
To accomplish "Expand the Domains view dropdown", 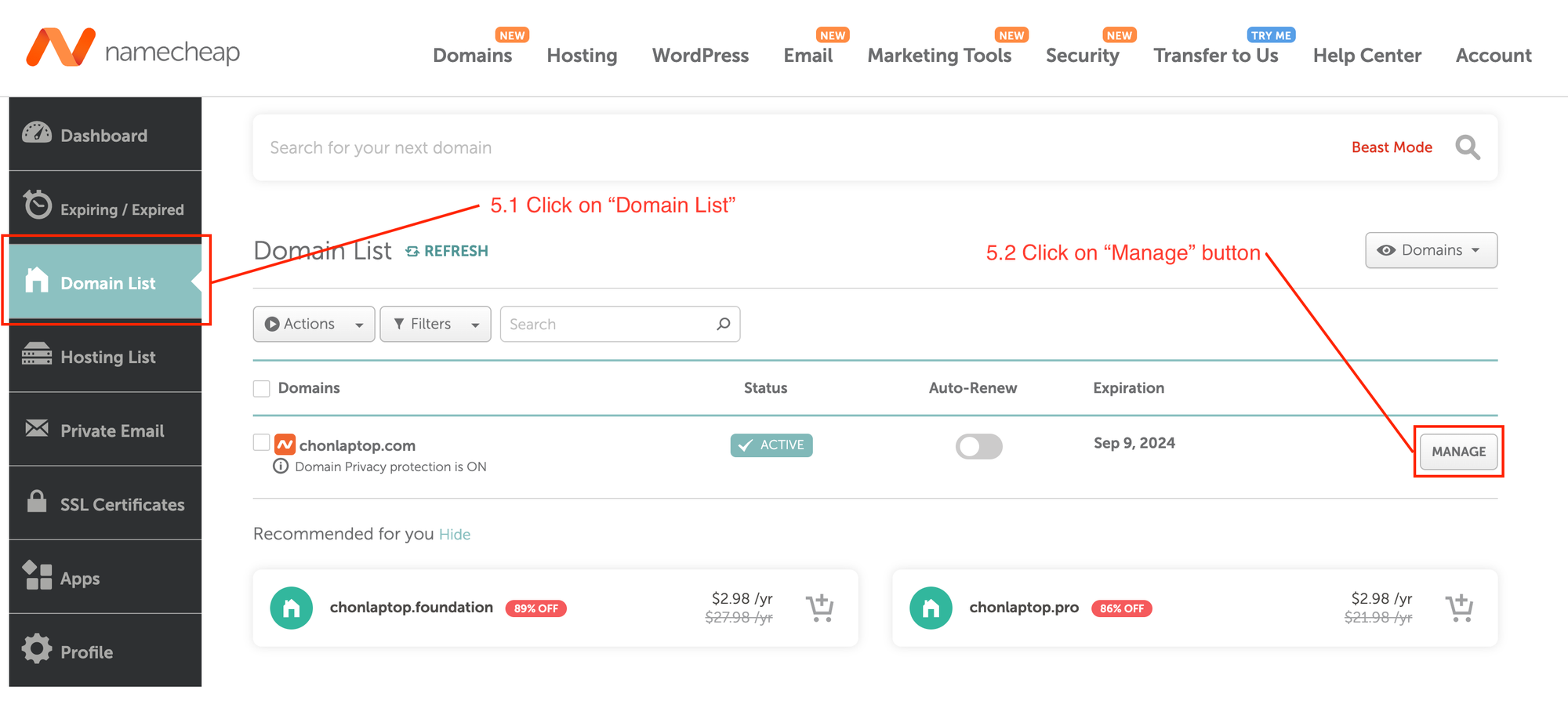I will (x=1431, y=250).
